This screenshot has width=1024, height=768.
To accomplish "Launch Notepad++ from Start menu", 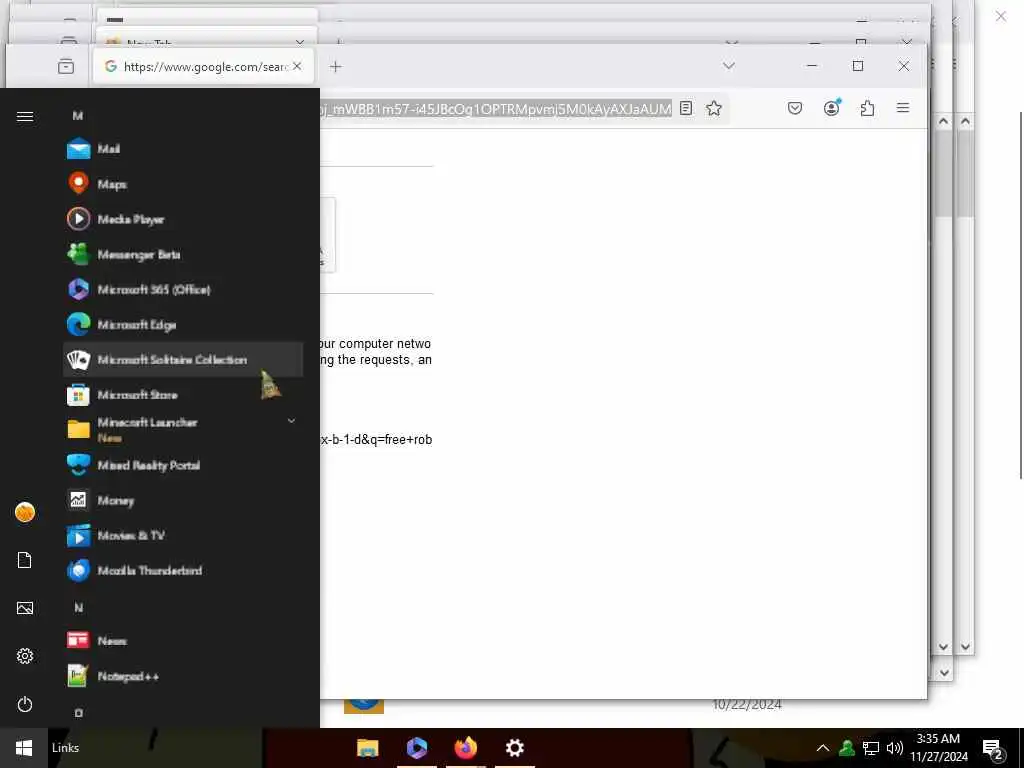I will [183, 676].
